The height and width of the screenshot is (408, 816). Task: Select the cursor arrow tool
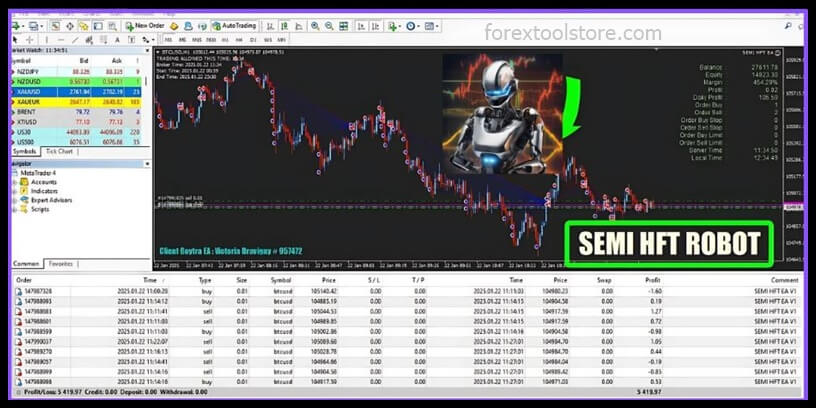point(15,40)
